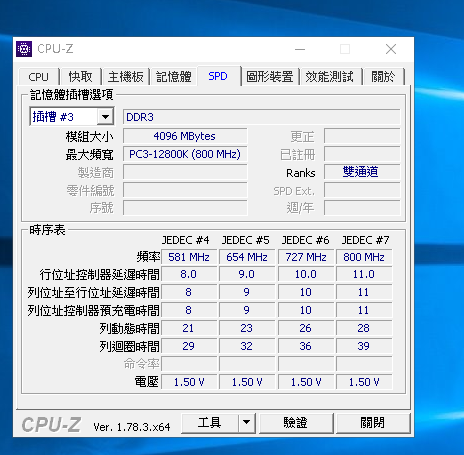Click the PC3-12800K (800 MHz) bandwidth value
This screenshot has width=464, height=455.
pyautogui.click(x=185, y=154)
